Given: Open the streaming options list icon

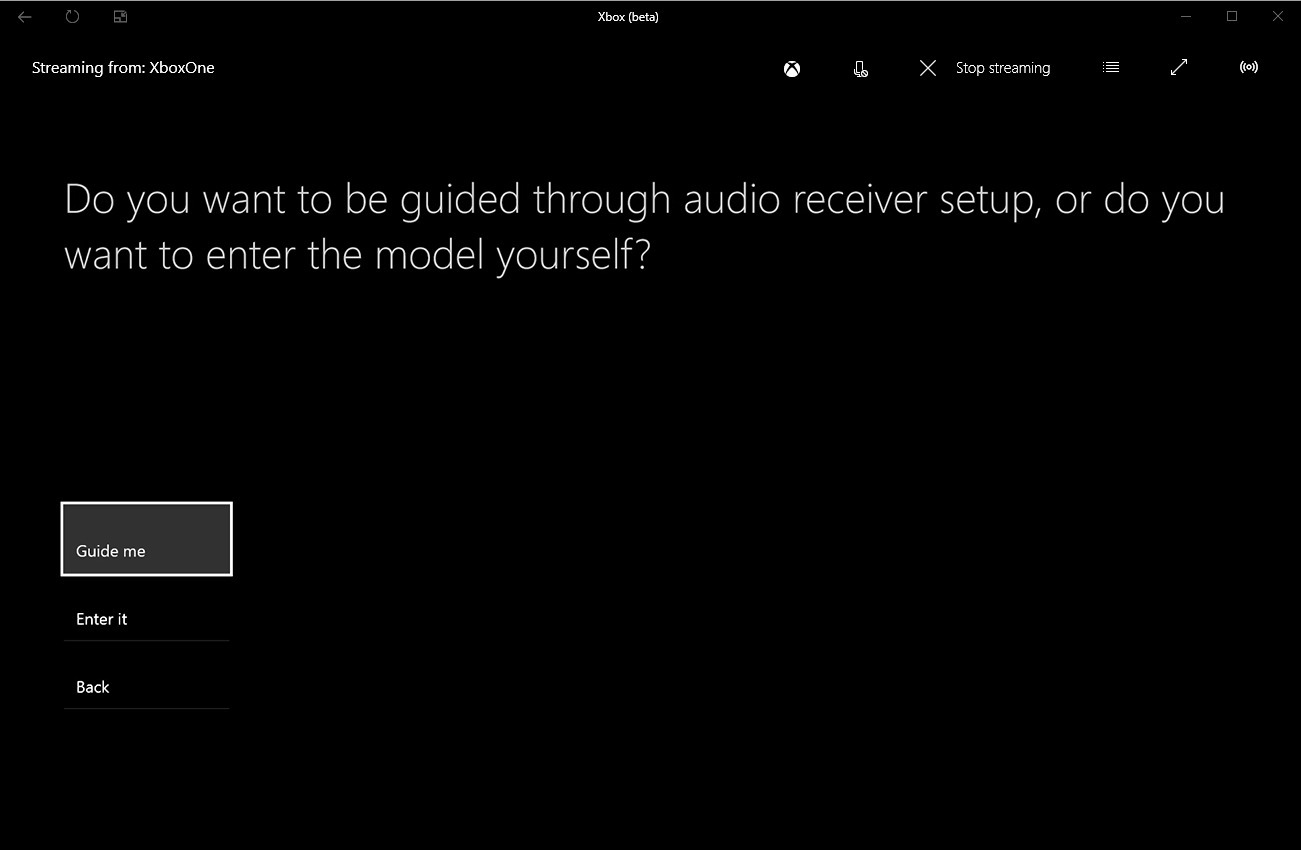Looking at the screenshot, I should tap(1110, 67).
